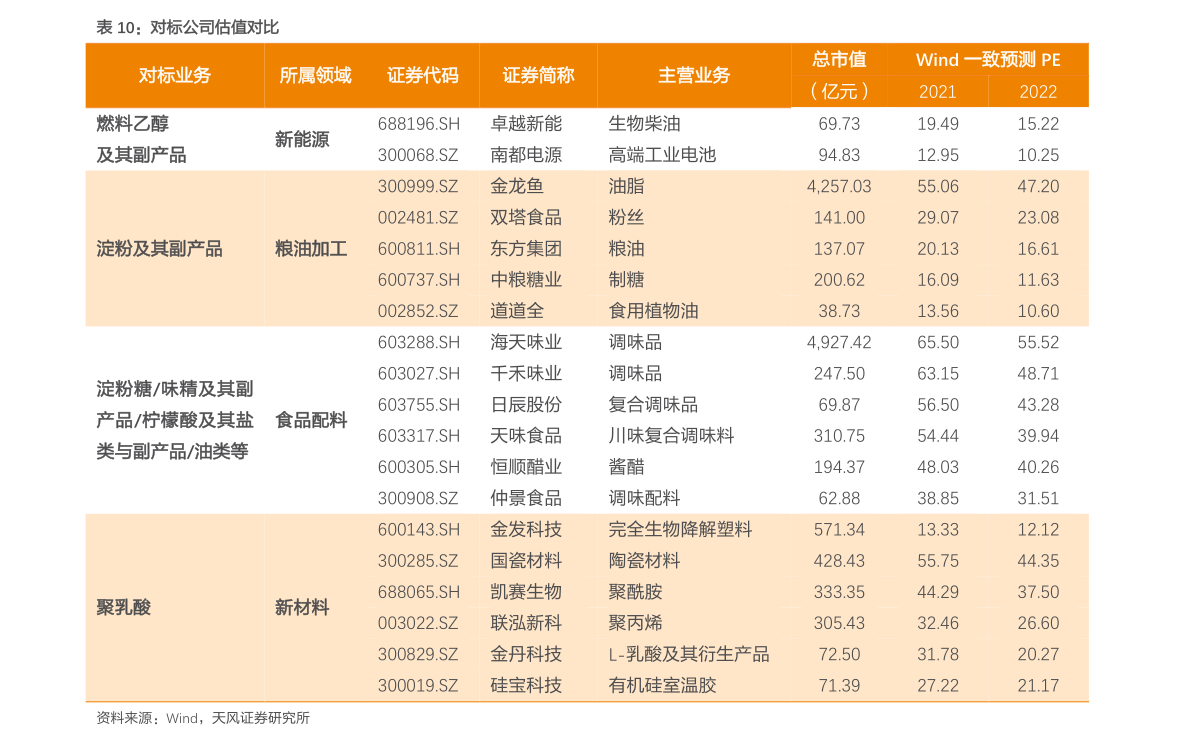Image resolution: width=1191 pixels, height=746 pixels.
Task: Select company name 道道全
Action: 517,311
